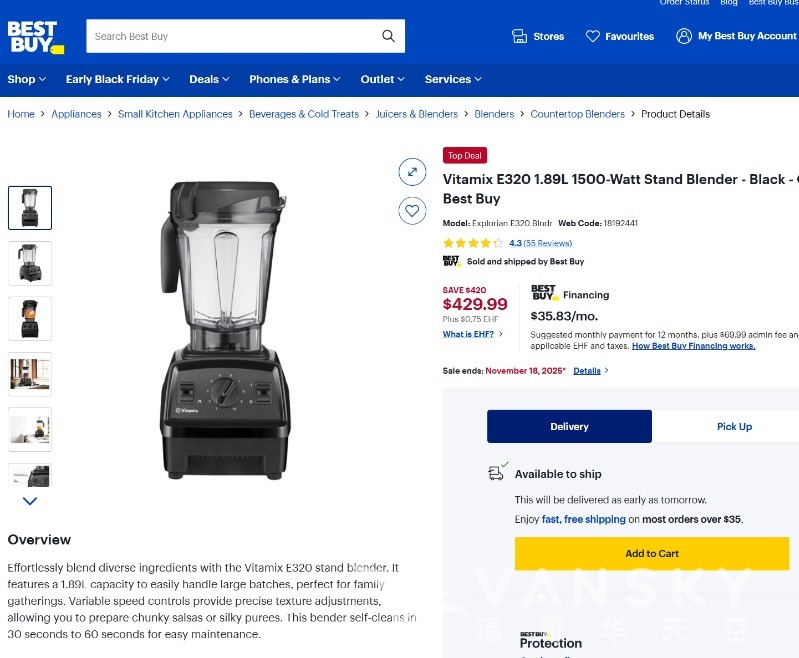Expand the product image fullscreen
Screen dimensions: 799x658
pos(412,172)
